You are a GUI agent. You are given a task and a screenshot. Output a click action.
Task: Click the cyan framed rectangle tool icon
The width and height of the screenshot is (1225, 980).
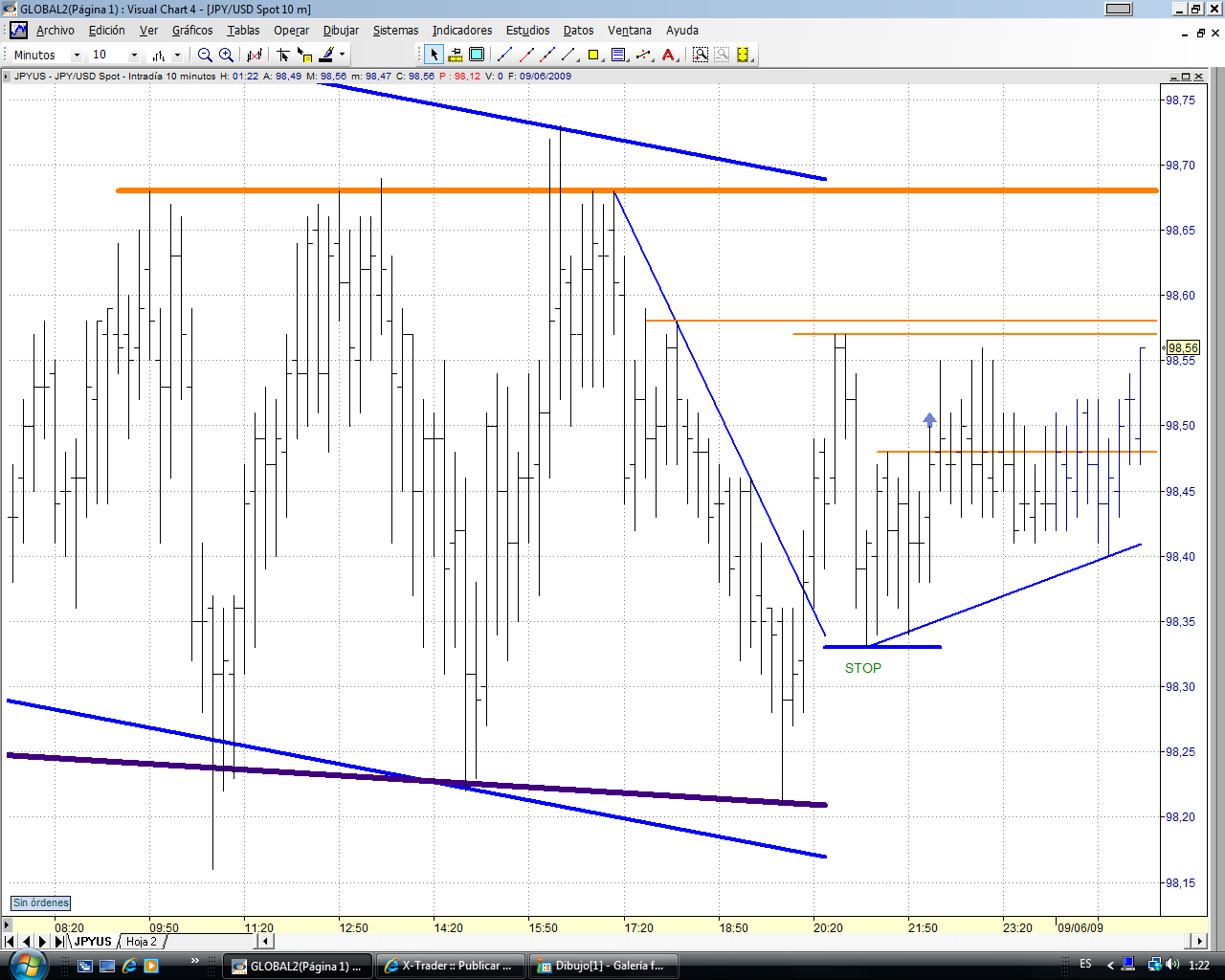click(477, 55)
